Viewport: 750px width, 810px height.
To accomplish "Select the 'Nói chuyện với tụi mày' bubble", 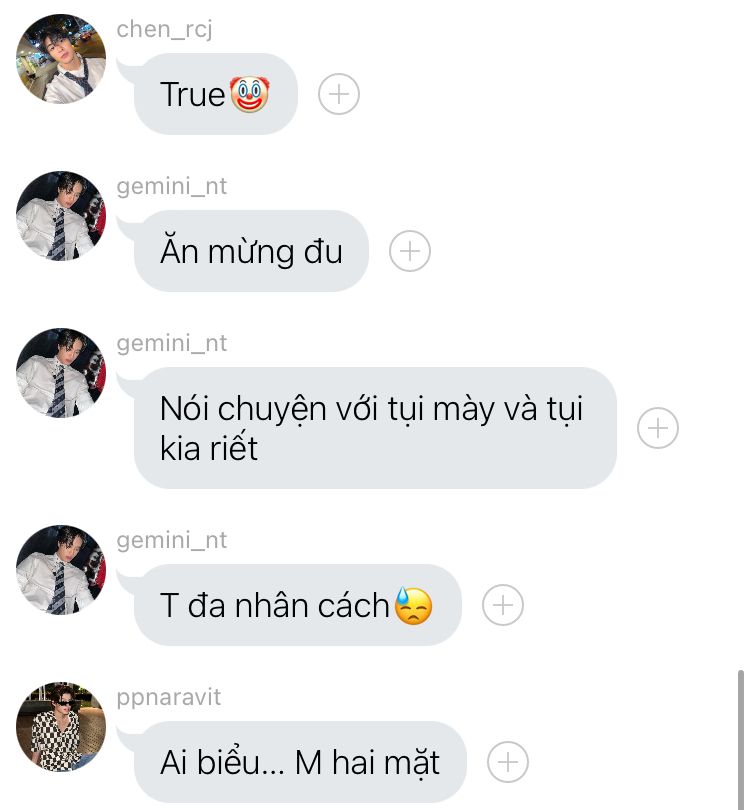I will [375, 428].
